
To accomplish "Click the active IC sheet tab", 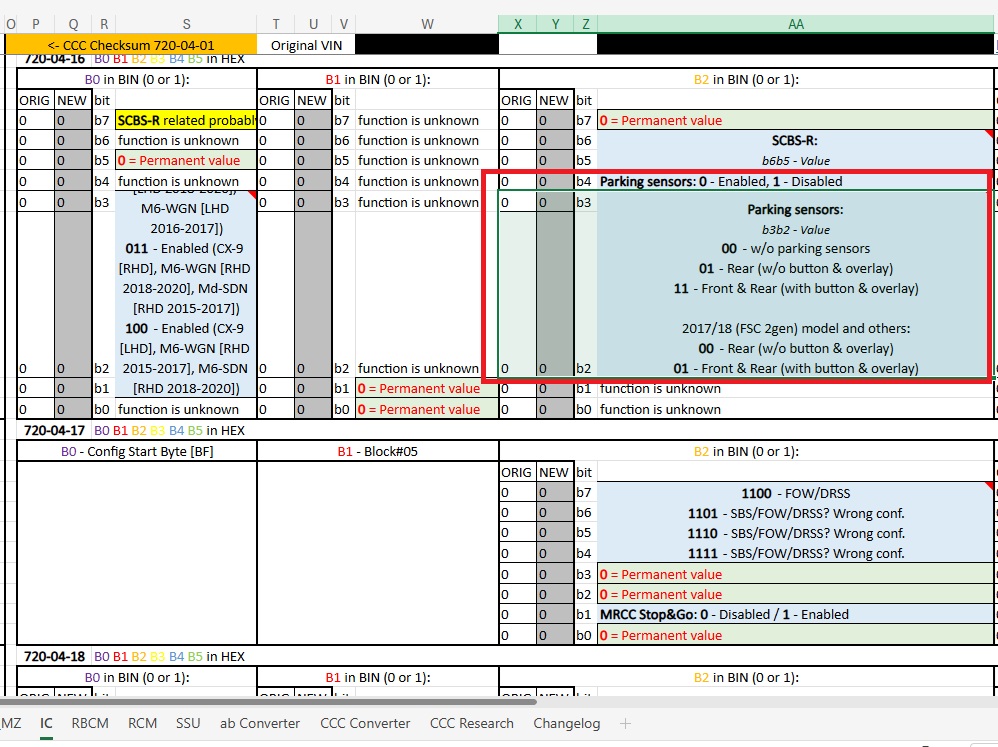I will [x=46, y=723].
